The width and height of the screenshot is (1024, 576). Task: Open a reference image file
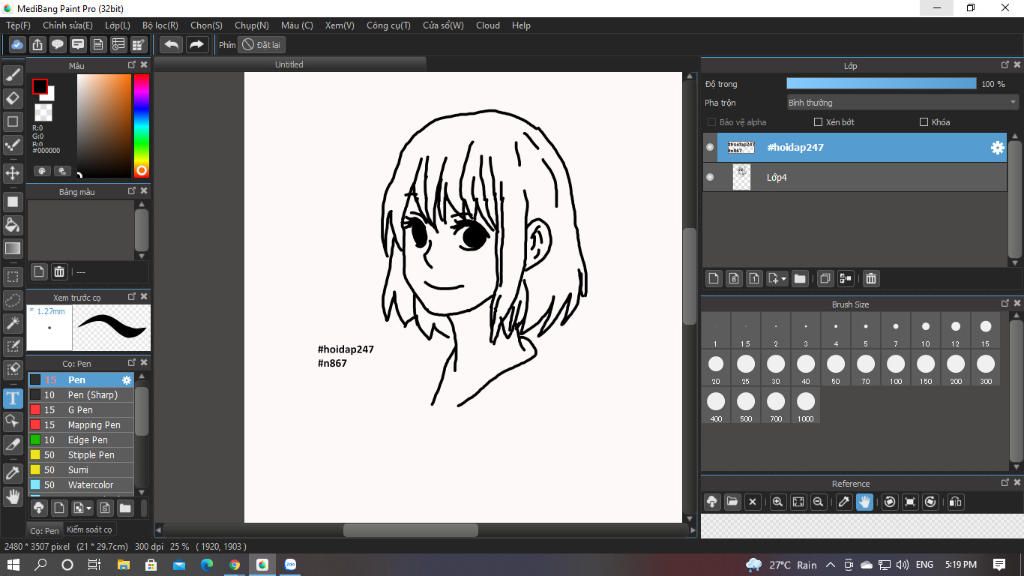click(x=732, y=502)
